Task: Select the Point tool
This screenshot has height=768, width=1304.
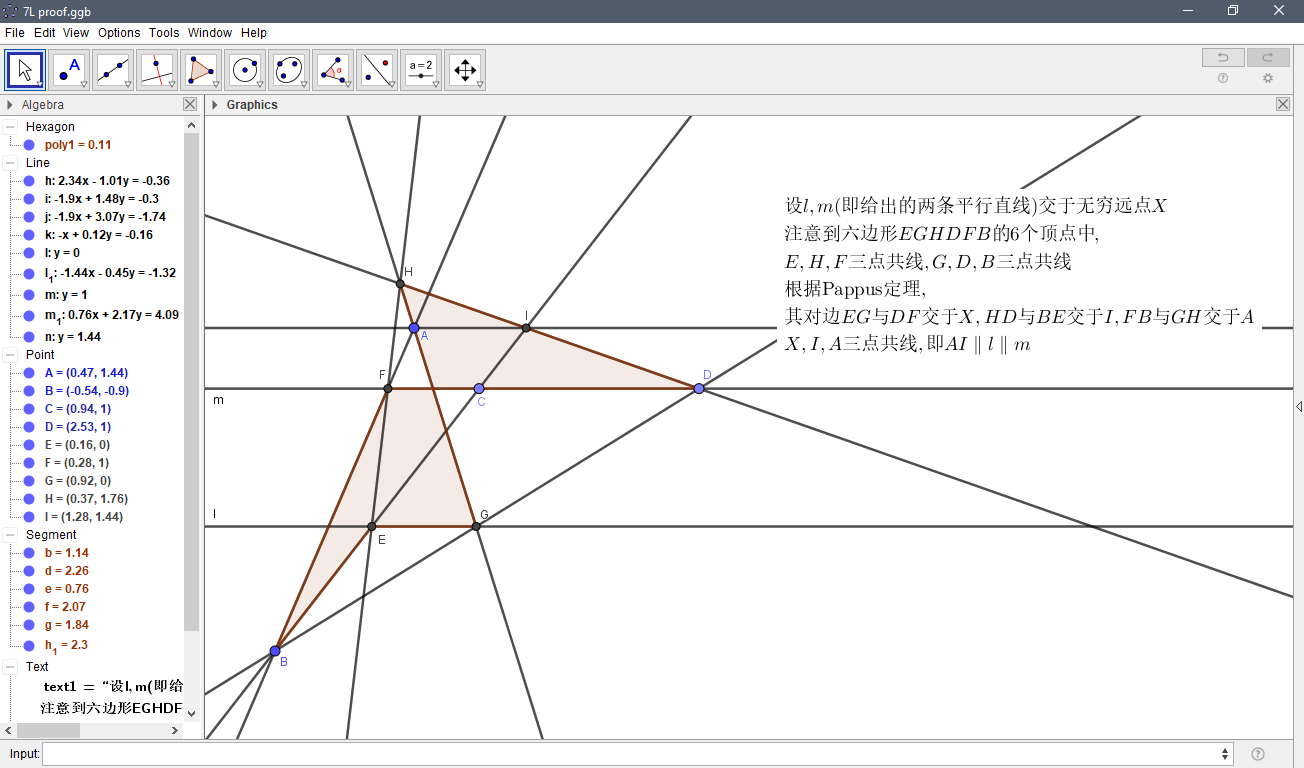Action: (68, 69)
